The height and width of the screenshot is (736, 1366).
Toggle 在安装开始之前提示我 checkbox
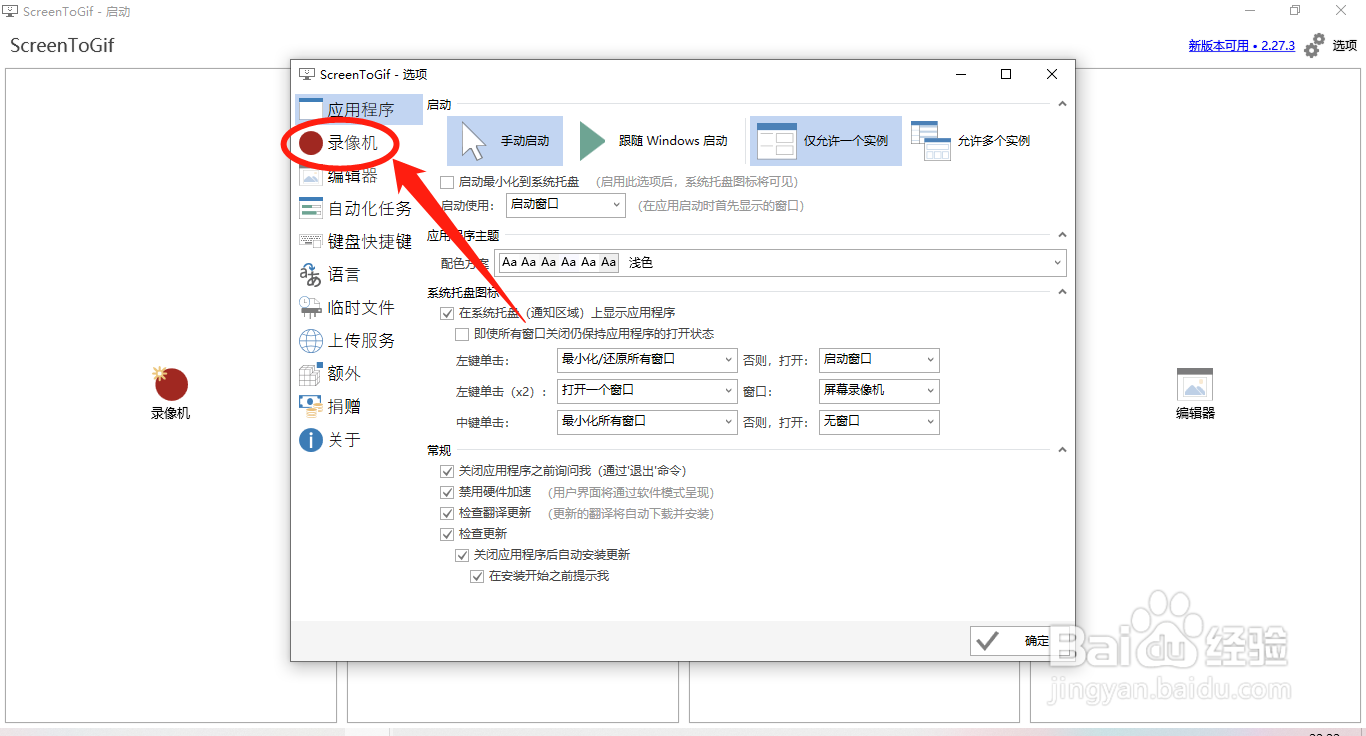tap(477, 576)
